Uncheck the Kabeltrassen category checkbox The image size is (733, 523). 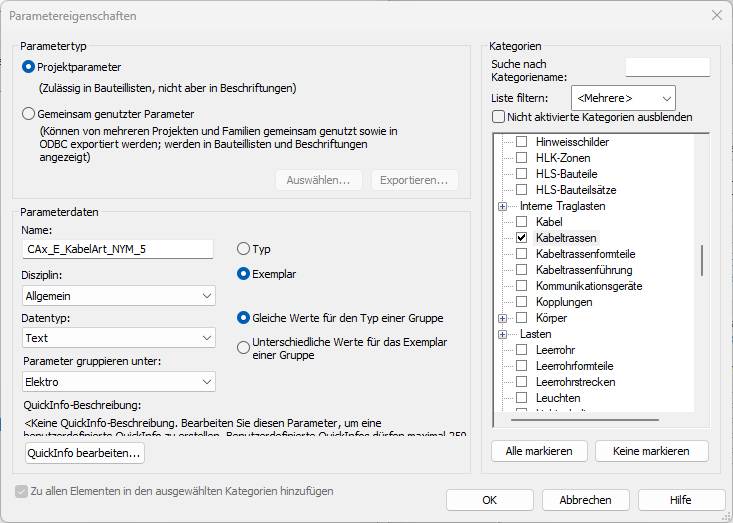pos(521,238)
